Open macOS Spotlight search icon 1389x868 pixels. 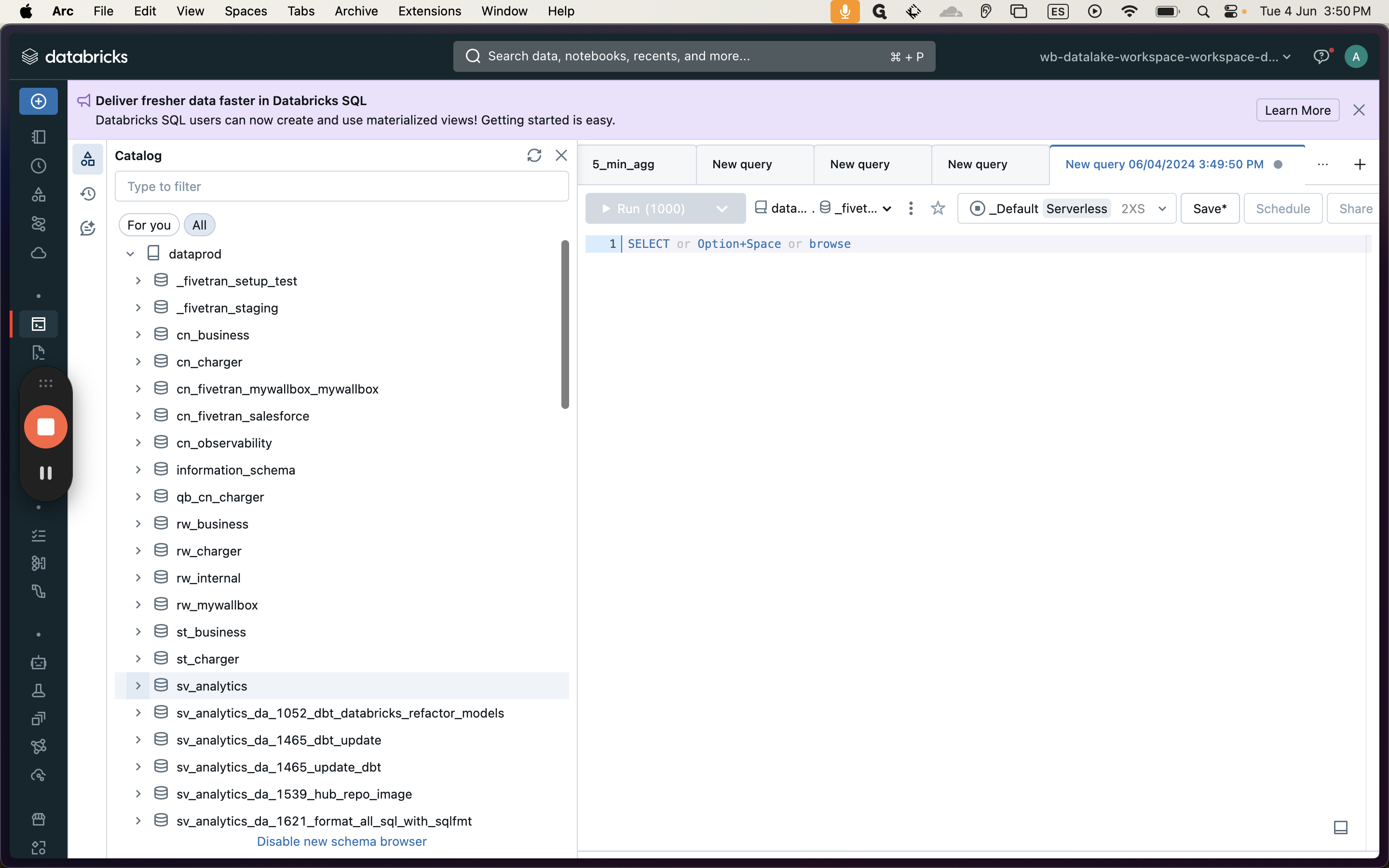pos(1203,12)
